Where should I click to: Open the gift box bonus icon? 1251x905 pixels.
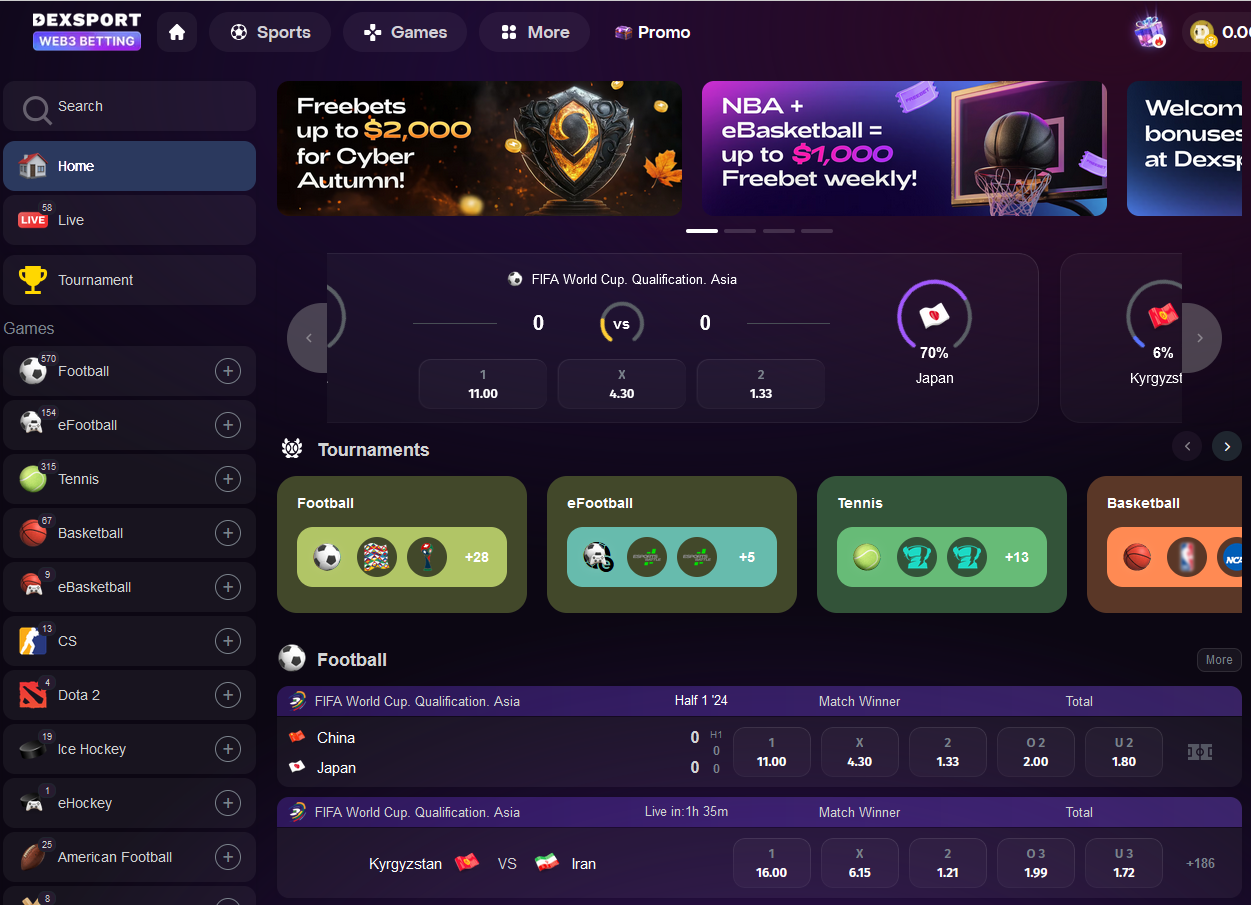point(1150,32)
